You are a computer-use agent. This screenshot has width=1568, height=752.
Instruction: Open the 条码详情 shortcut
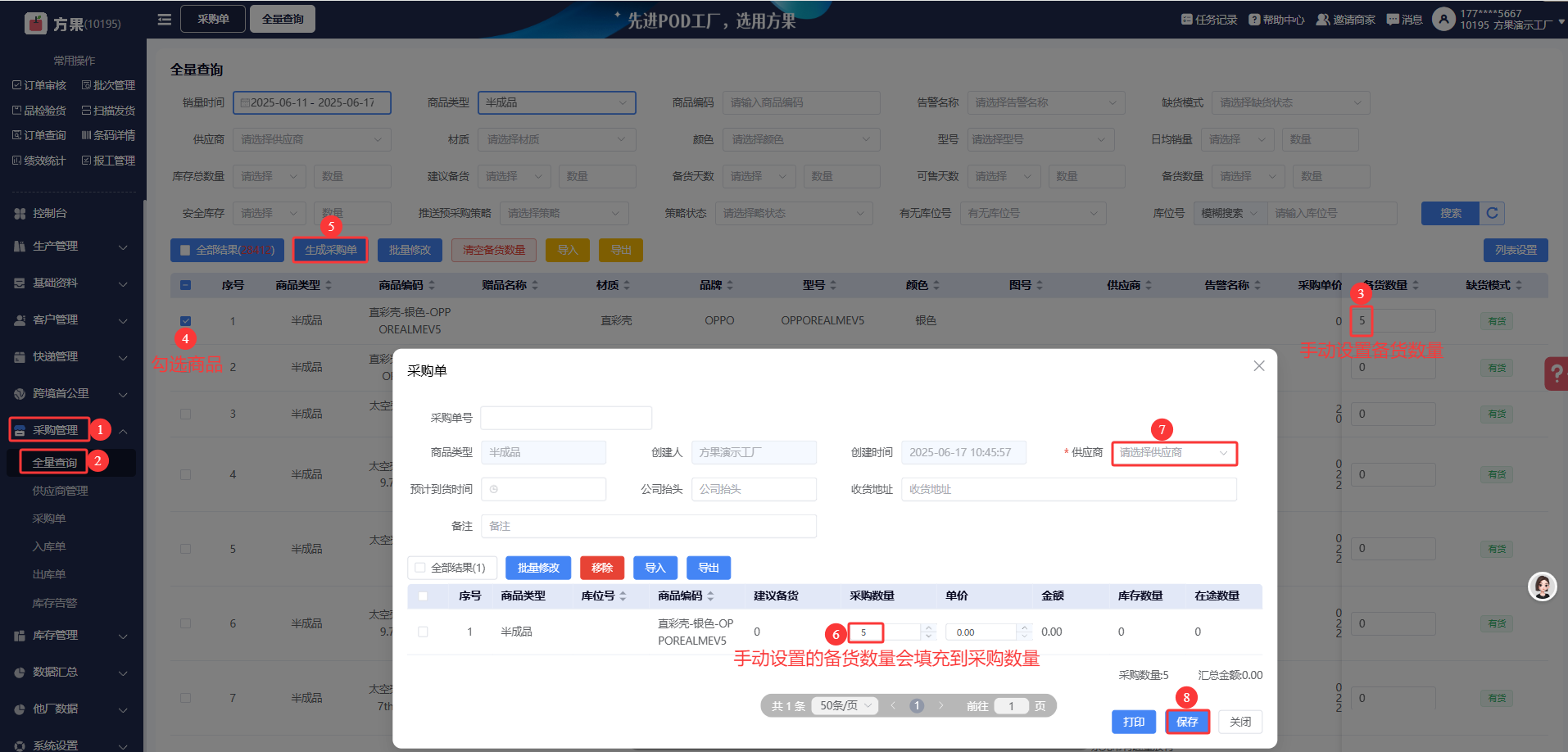(109, 135)
